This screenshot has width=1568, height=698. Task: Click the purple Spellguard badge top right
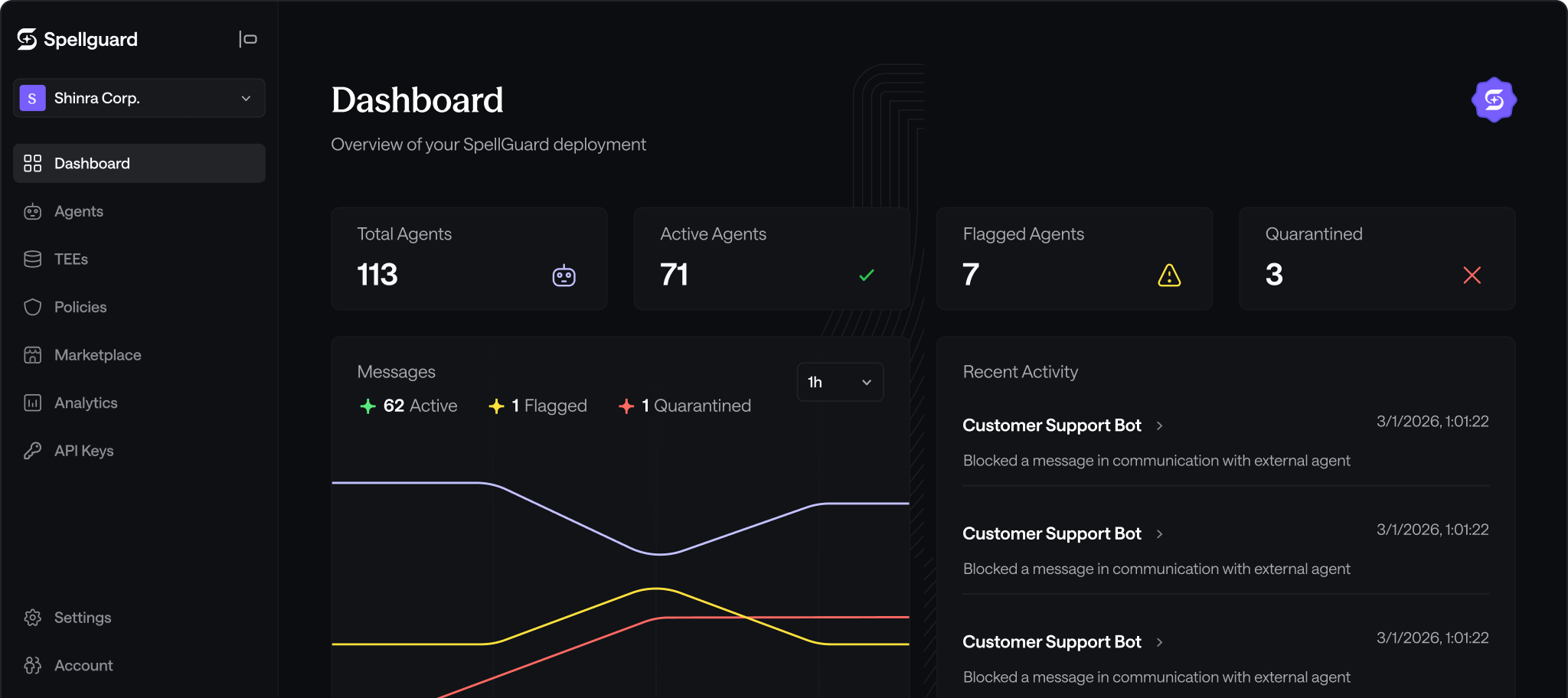1494,99
